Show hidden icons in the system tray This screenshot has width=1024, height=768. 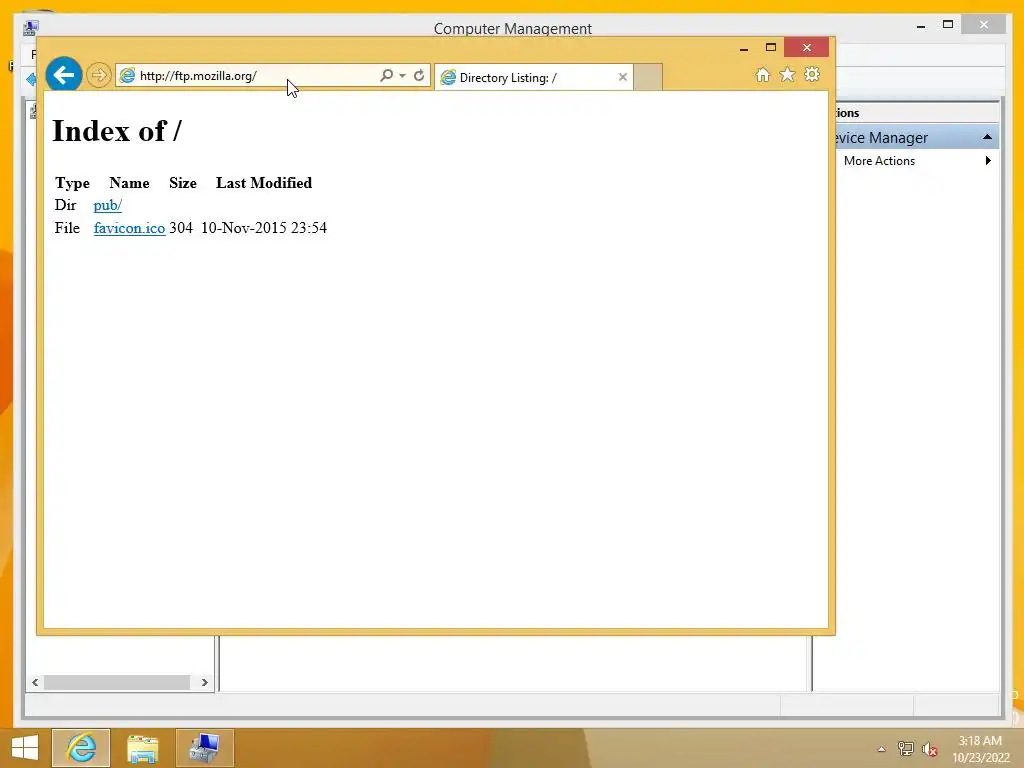882,749
